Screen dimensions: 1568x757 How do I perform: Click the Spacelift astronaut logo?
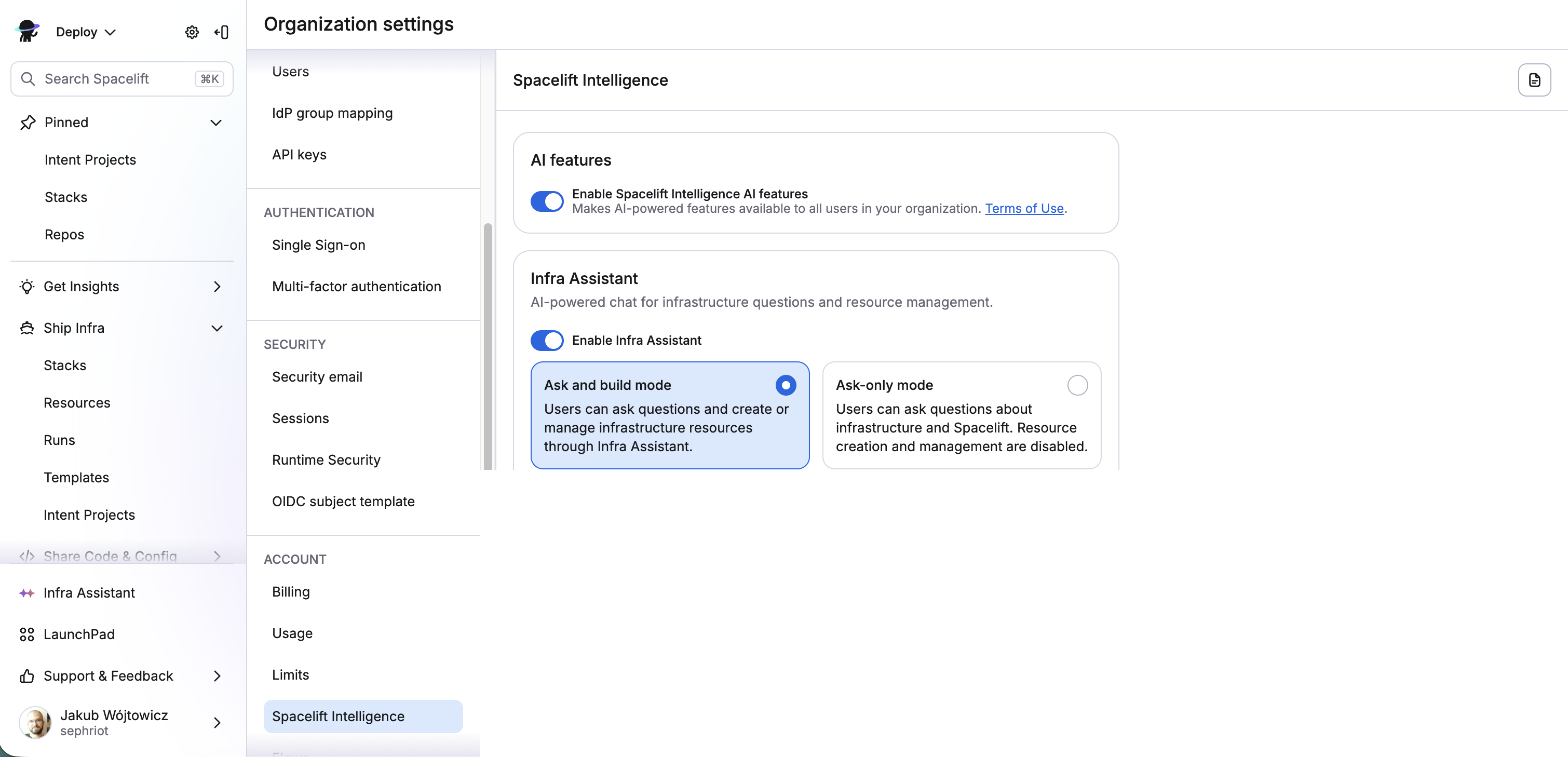[x=28, y=31]
